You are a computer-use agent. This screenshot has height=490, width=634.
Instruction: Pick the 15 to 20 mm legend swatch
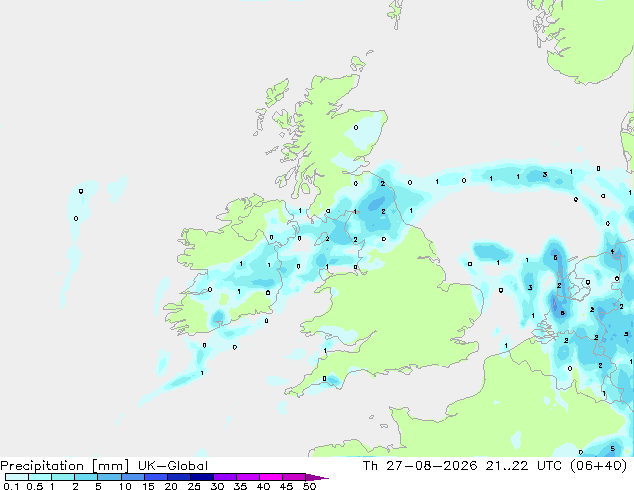pos(155,477)
